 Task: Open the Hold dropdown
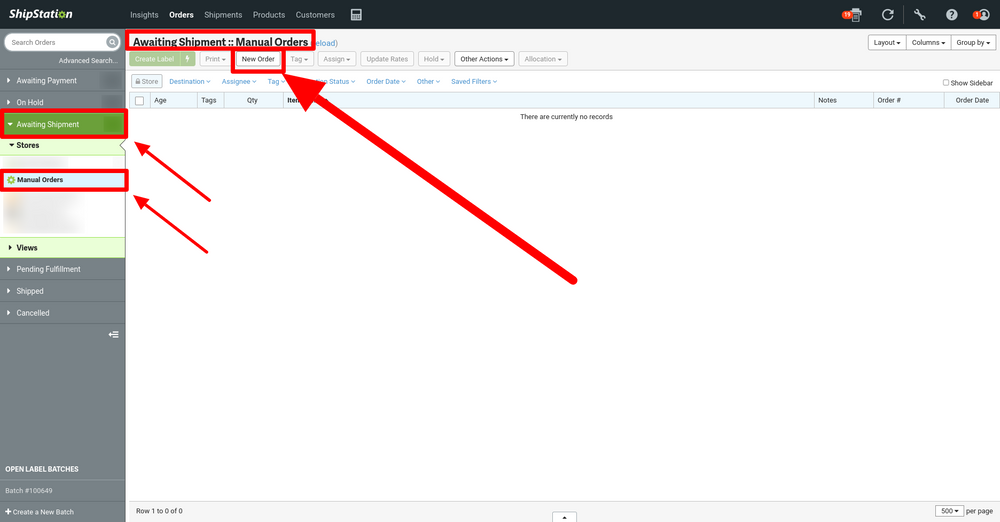[x=434, y=59]
